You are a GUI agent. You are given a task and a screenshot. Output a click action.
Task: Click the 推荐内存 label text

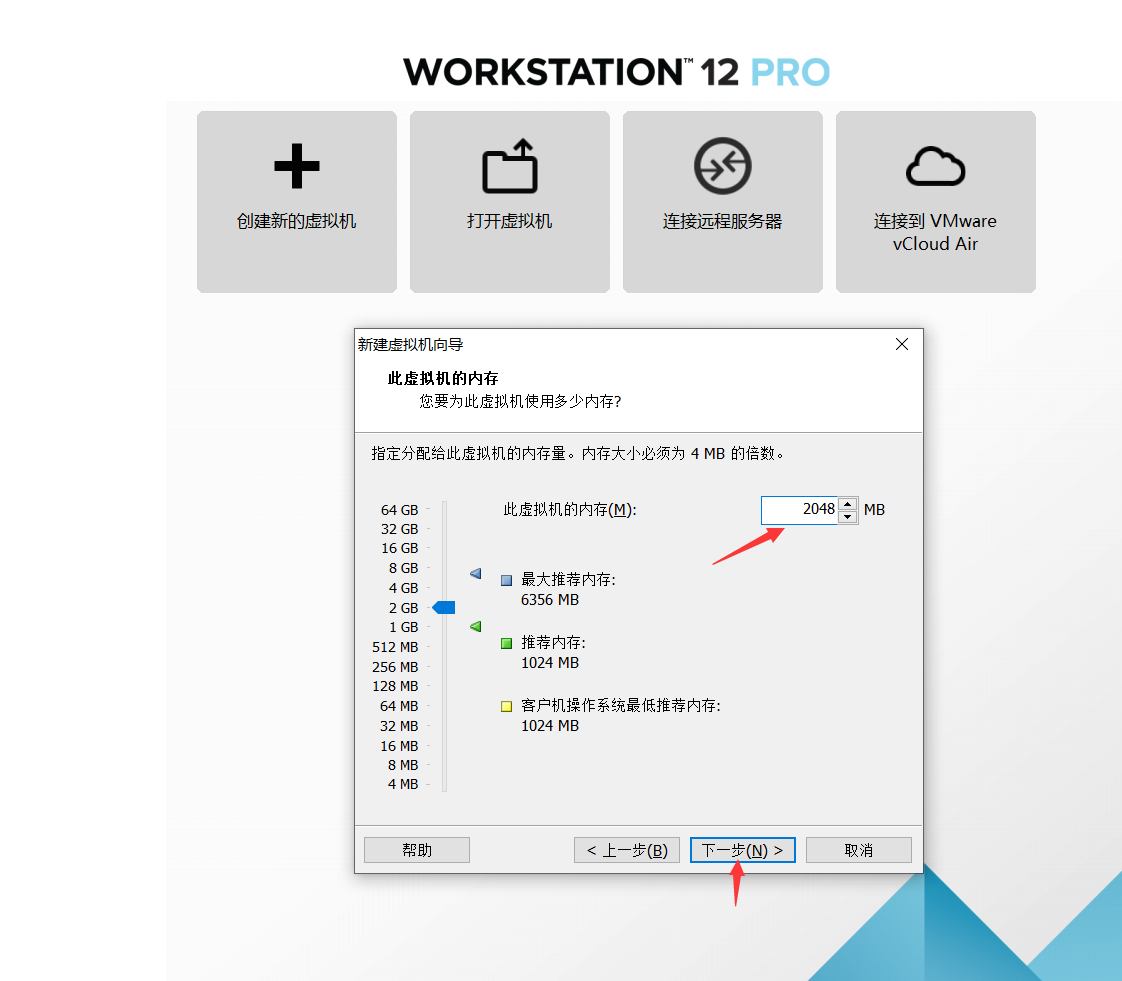pyautogui.click(x=553, y=643)
